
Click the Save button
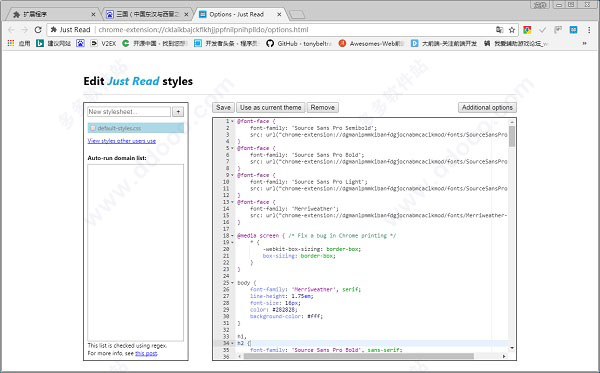coord(223,108)
